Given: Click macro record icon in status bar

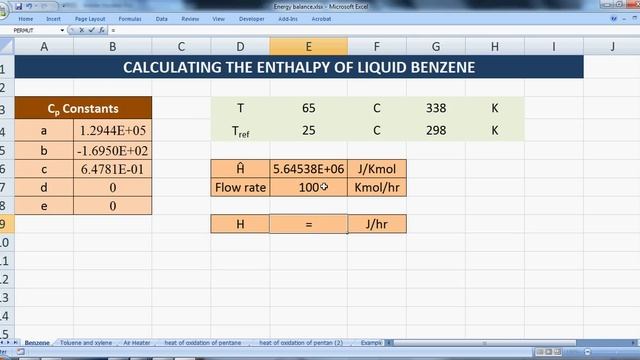Looking at the screenshot, I should click(20, 351).
